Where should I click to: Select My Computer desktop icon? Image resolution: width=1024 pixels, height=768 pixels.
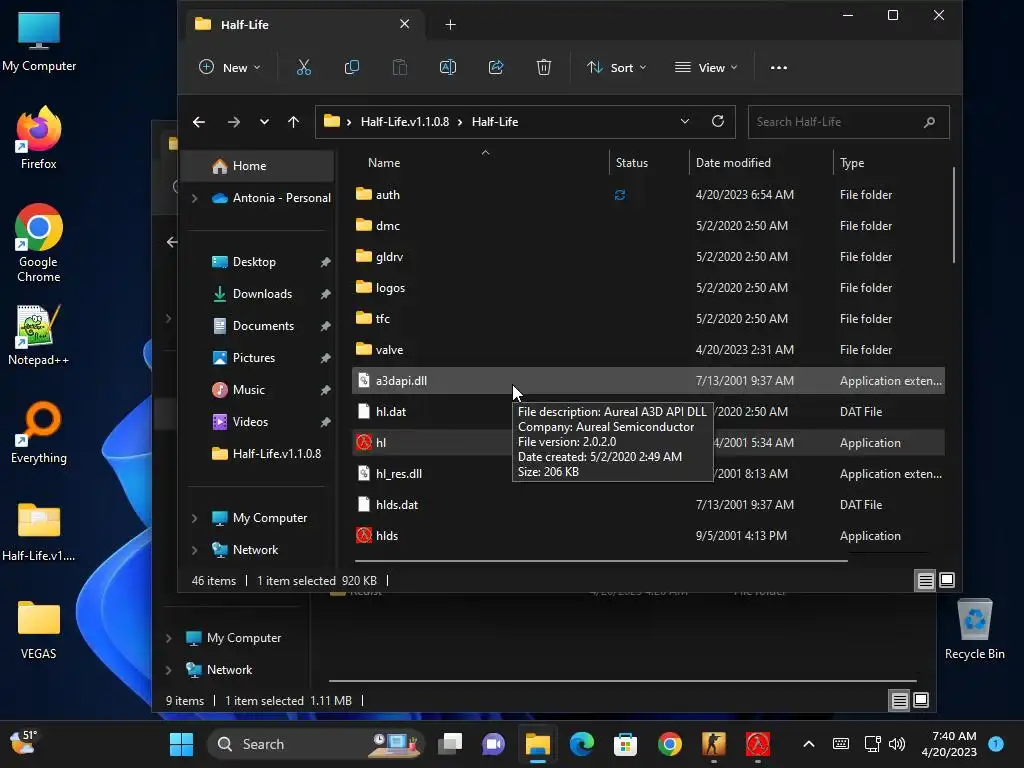39,41
